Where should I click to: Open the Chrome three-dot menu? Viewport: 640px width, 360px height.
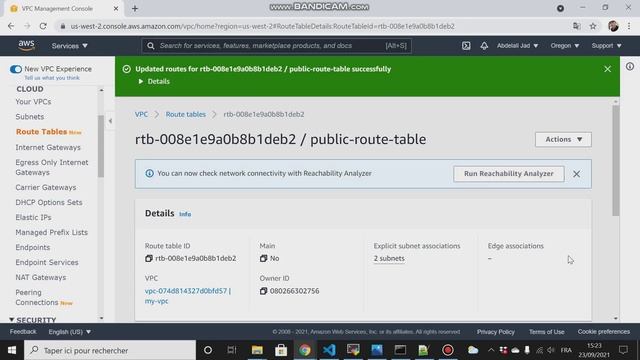629,26
